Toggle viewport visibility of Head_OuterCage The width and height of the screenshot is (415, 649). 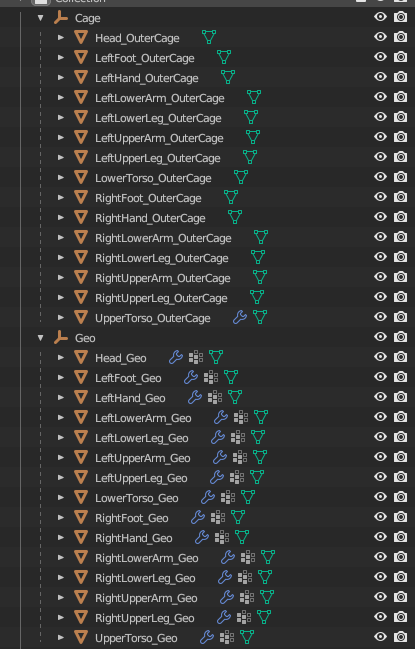click(x=380, y=37)
